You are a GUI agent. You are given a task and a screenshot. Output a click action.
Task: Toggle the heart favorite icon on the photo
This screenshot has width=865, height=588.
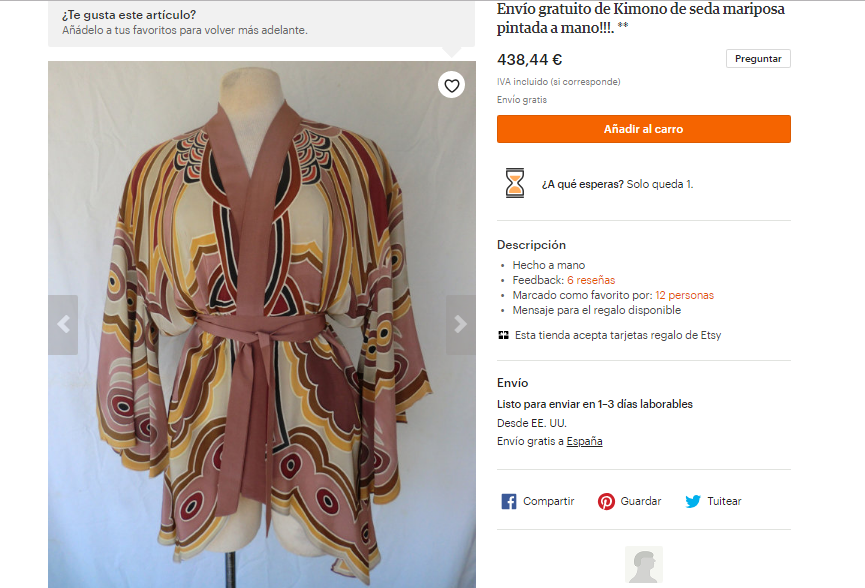click(452, 86)
